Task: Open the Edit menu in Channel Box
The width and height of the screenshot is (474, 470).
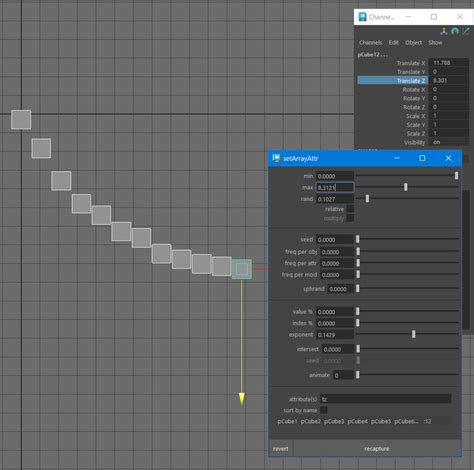Action: coord(393,43)
